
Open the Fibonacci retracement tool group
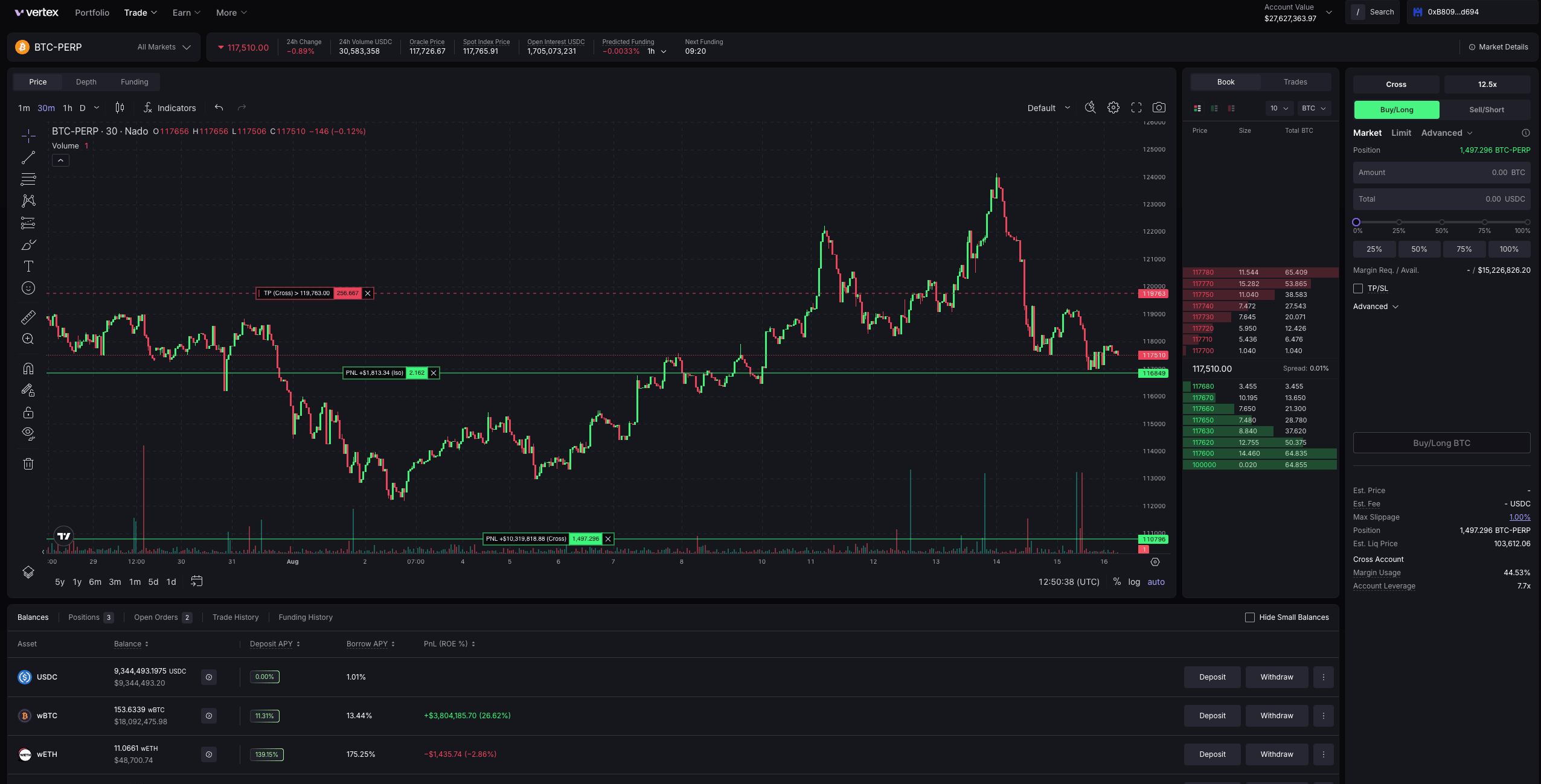pos(28,179)
